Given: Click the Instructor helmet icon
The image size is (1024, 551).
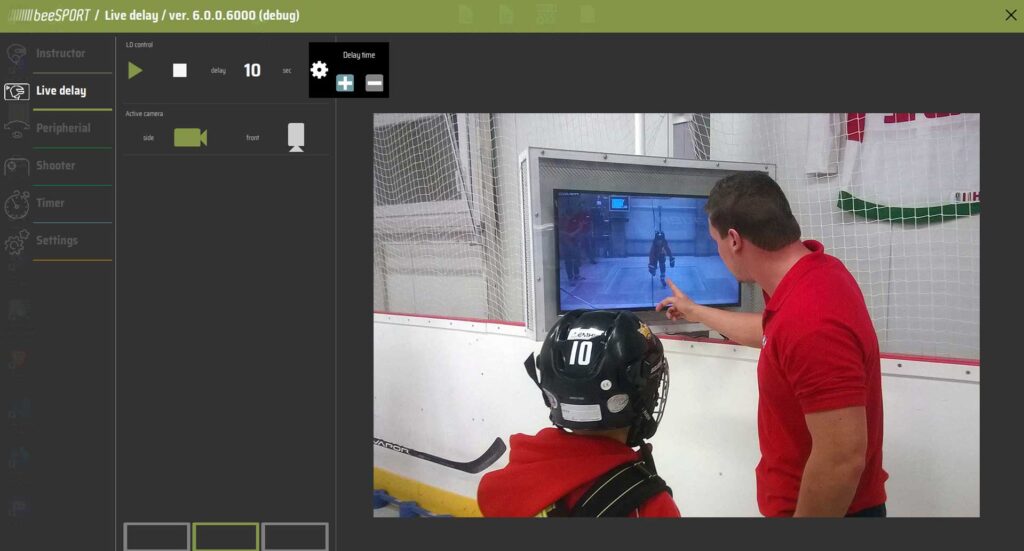Looking at the screenshot, I should (16, 54).
